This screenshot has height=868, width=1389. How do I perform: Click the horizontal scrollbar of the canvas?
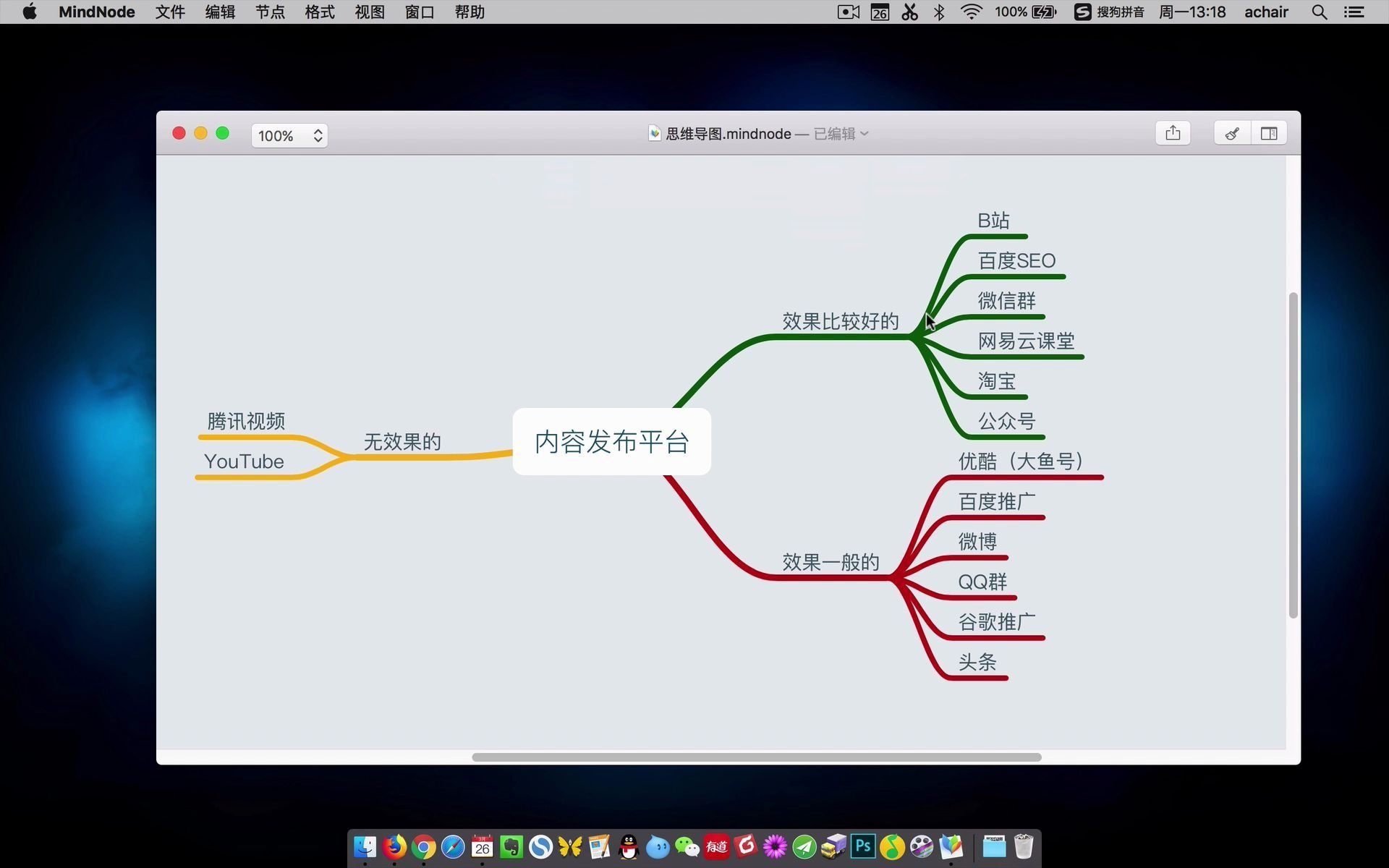(x=757, y=757)
